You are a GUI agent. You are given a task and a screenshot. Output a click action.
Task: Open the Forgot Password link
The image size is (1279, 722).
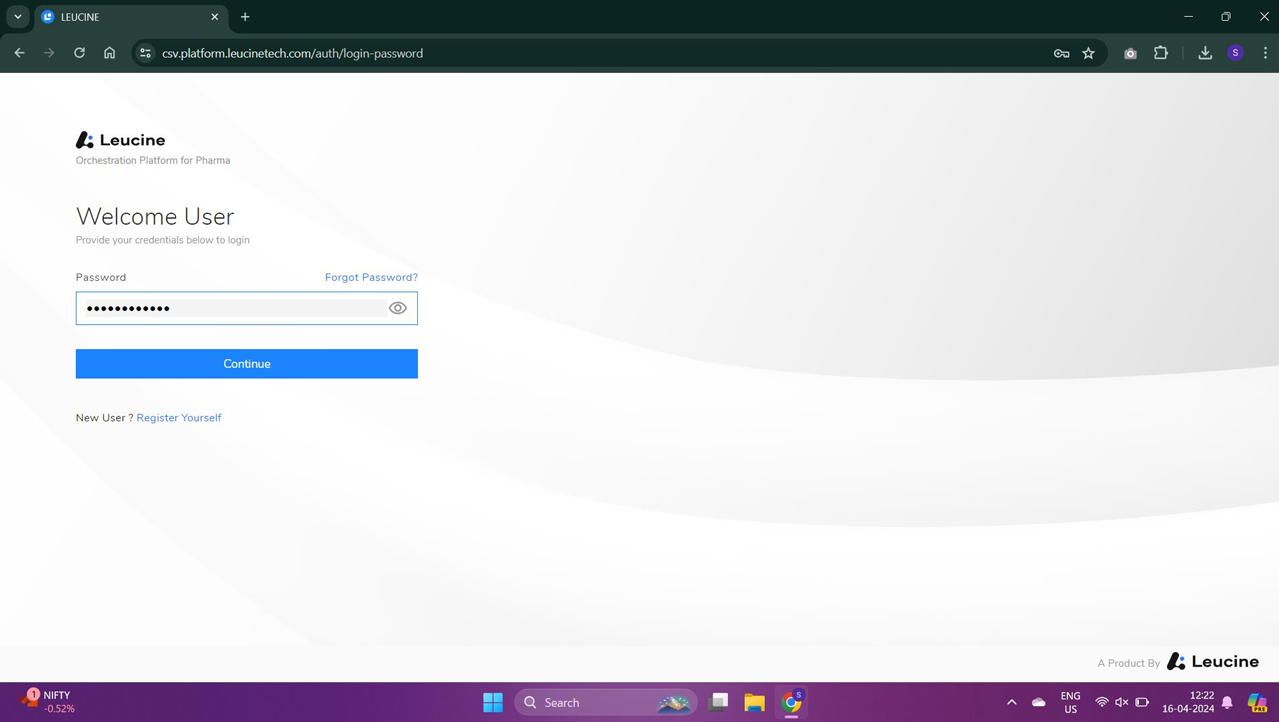(371, 277)
